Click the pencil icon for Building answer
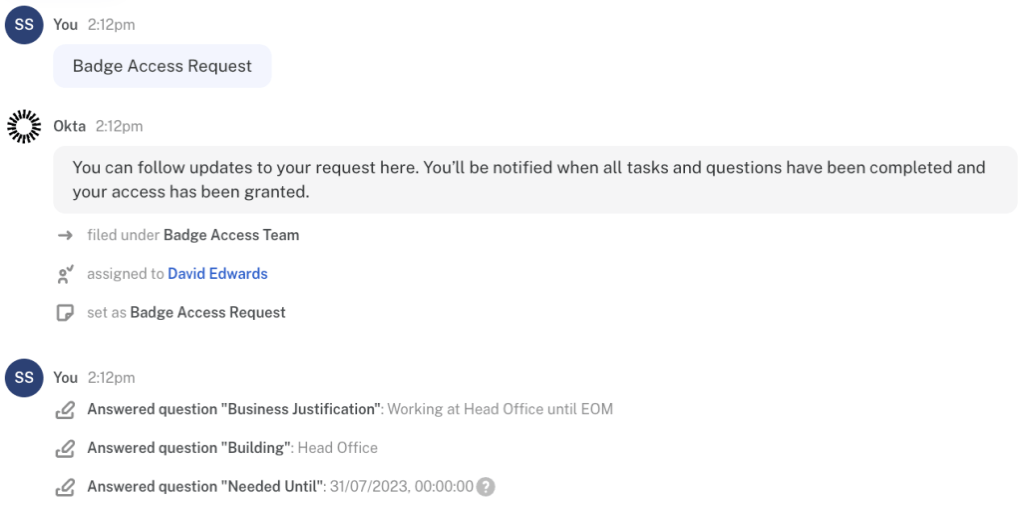This screenshot has height=515, width=1021. pos(65,448)
